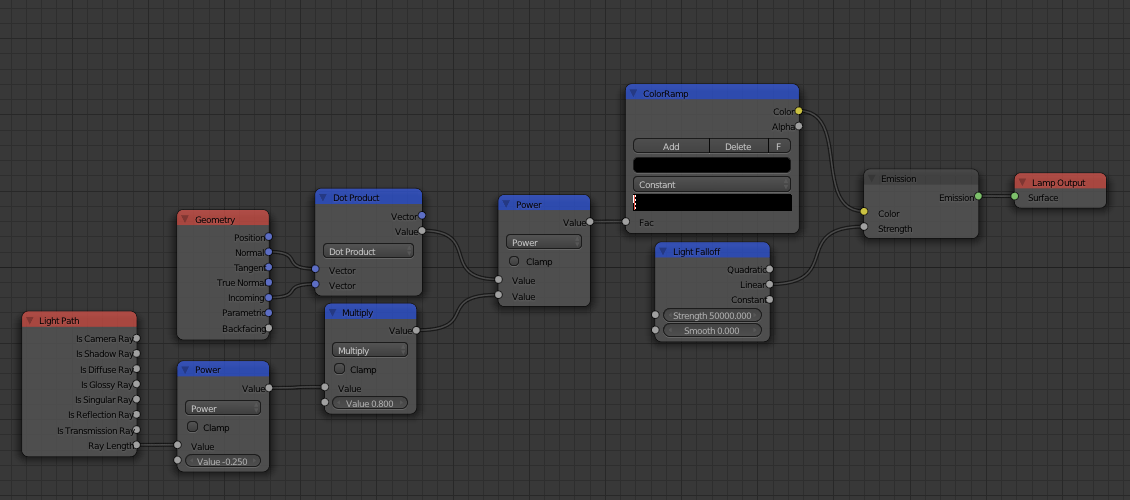Click the ColorRamp Add button
The width and height of the screenshot is (1130, 500).
(x=671, y=146)
